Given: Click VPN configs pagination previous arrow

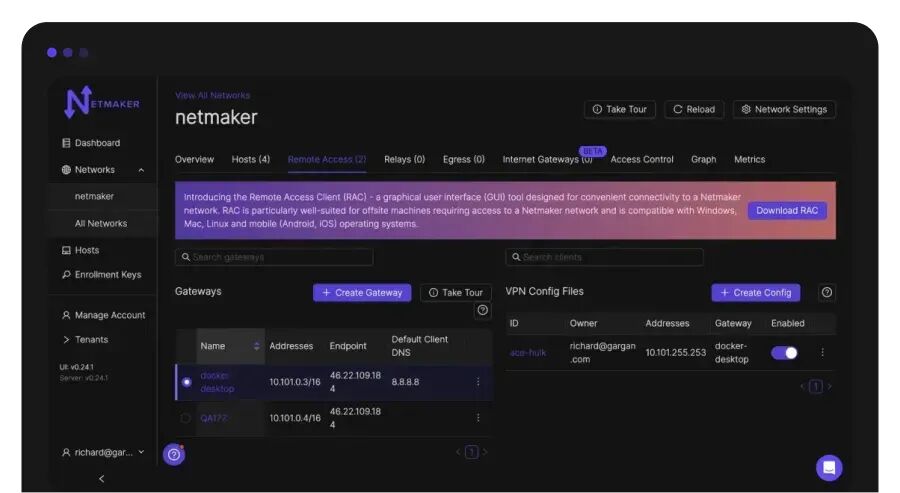Looking at the screenshot, I should (x=802, y=386).
